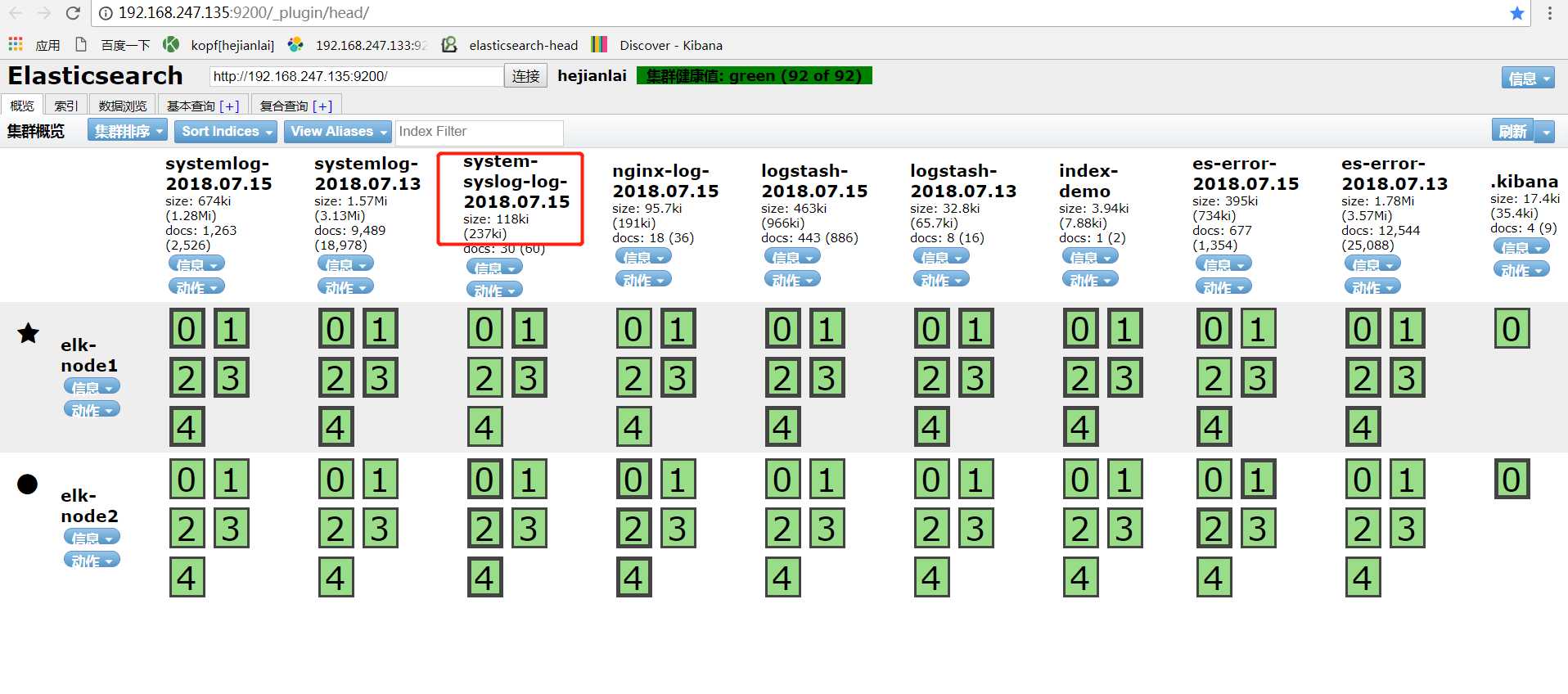The width and height of the screenshot is (1568, 694).
Task: Click shard 1 of es-error-2018.07.15 on elk-node1
Action: point(1258,329)
